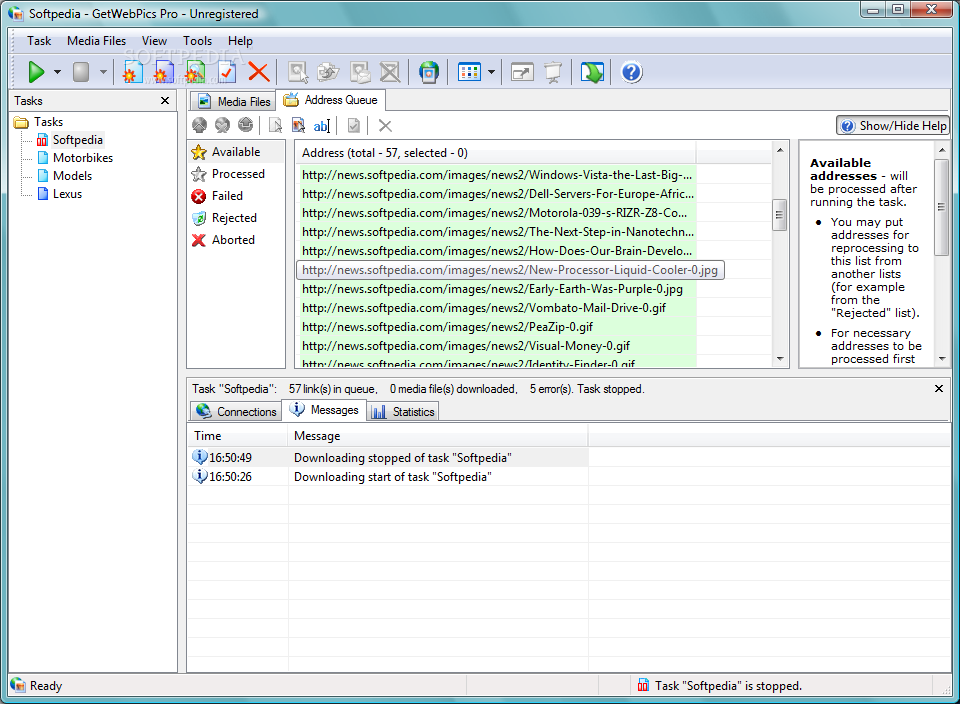Click the thumbnails view grid icon
960x704 pixels.
click(469, 72)
